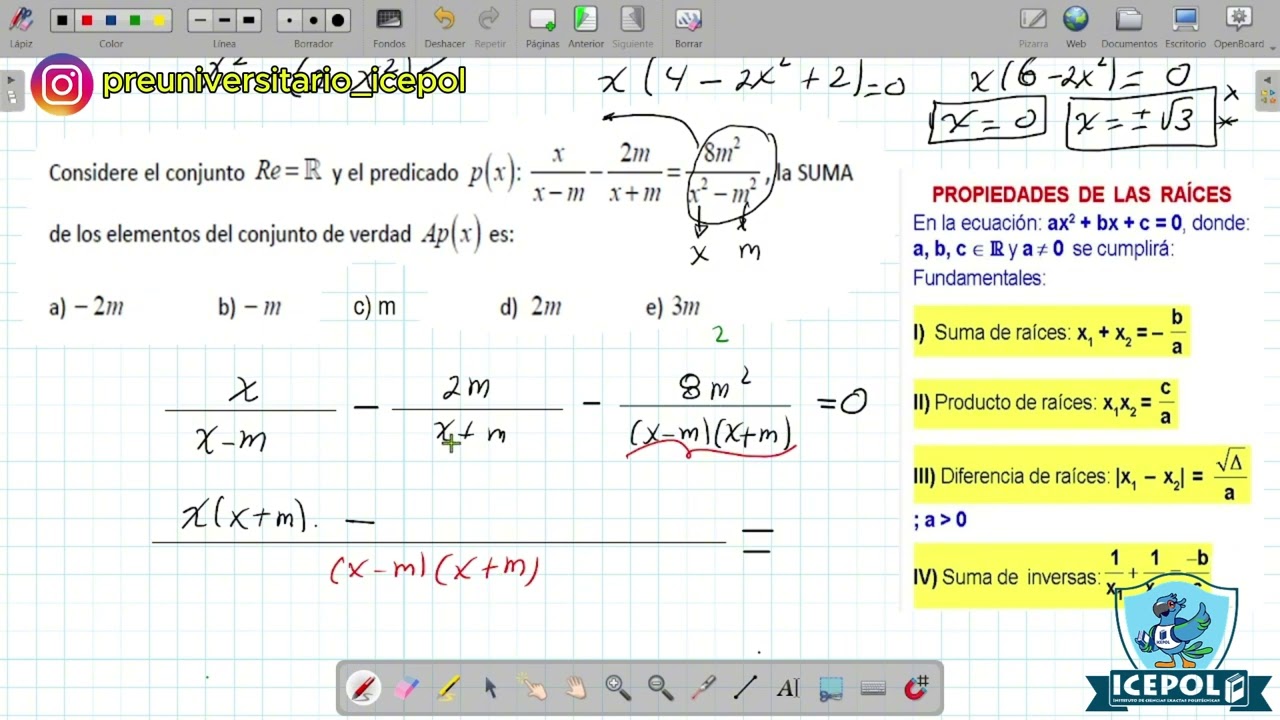Select the straight line drawing tool
1280x720 pixels.
(x=745, y=688)
